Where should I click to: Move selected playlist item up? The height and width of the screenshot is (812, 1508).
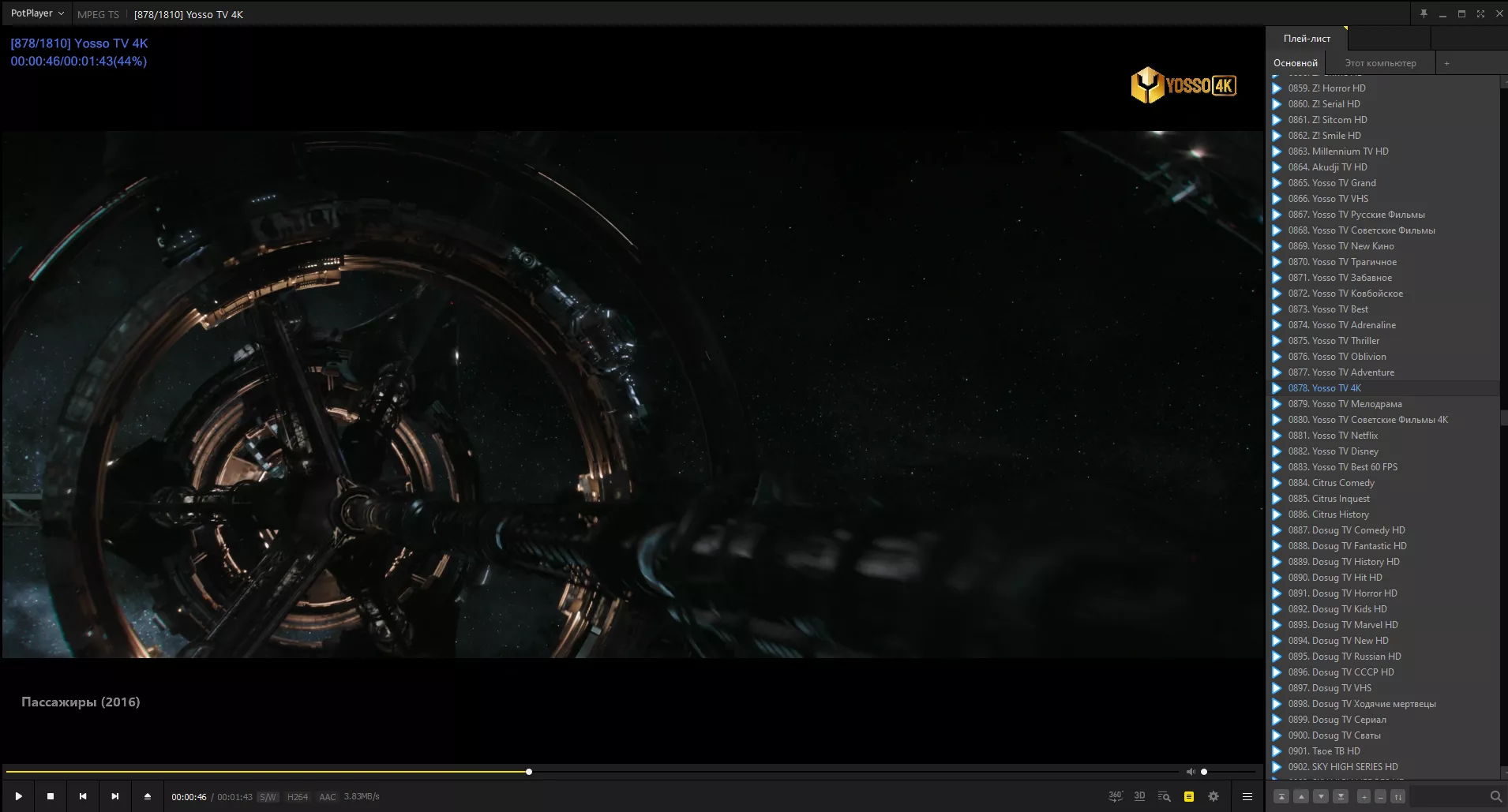1301,796
